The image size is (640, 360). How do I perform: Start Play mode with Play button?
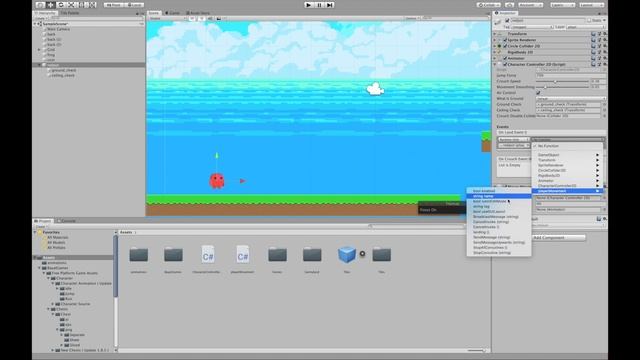click(309, 5)
